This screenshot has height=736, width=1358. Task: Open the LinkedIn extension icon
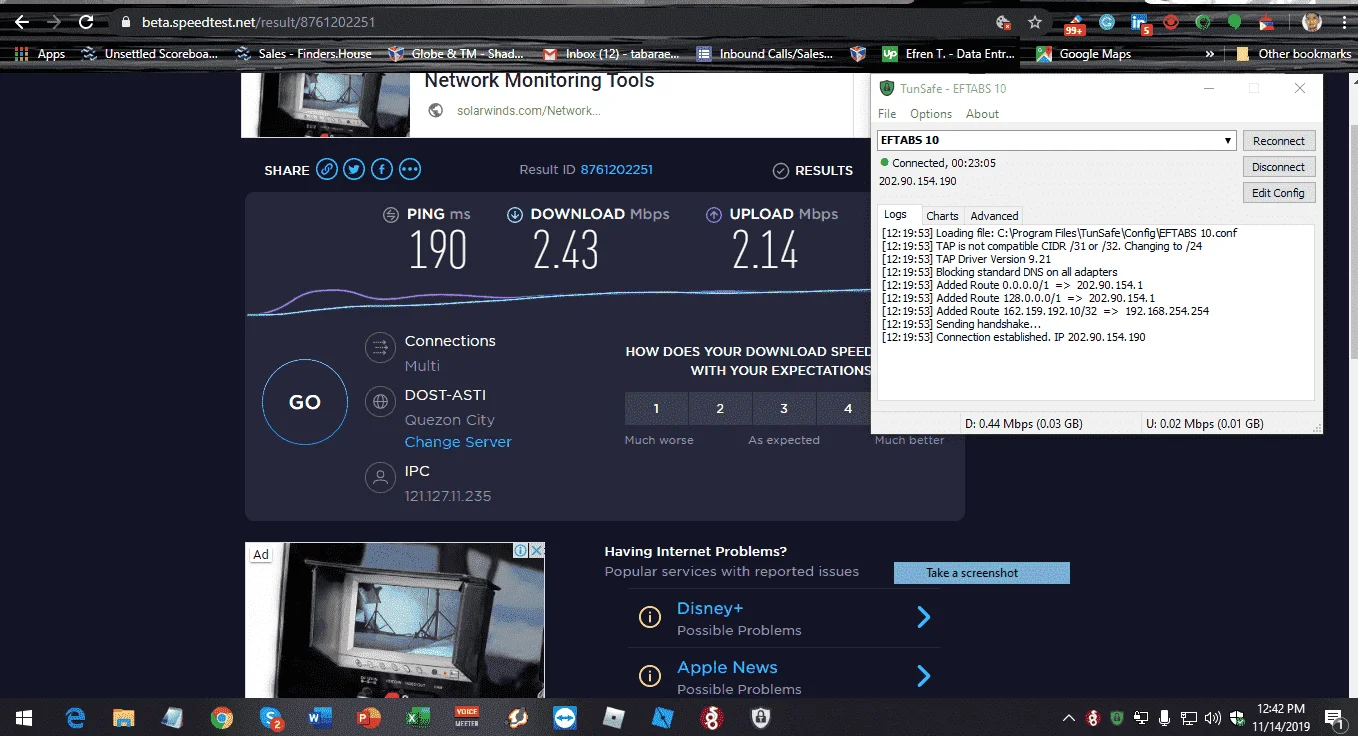coord(1140,22)
